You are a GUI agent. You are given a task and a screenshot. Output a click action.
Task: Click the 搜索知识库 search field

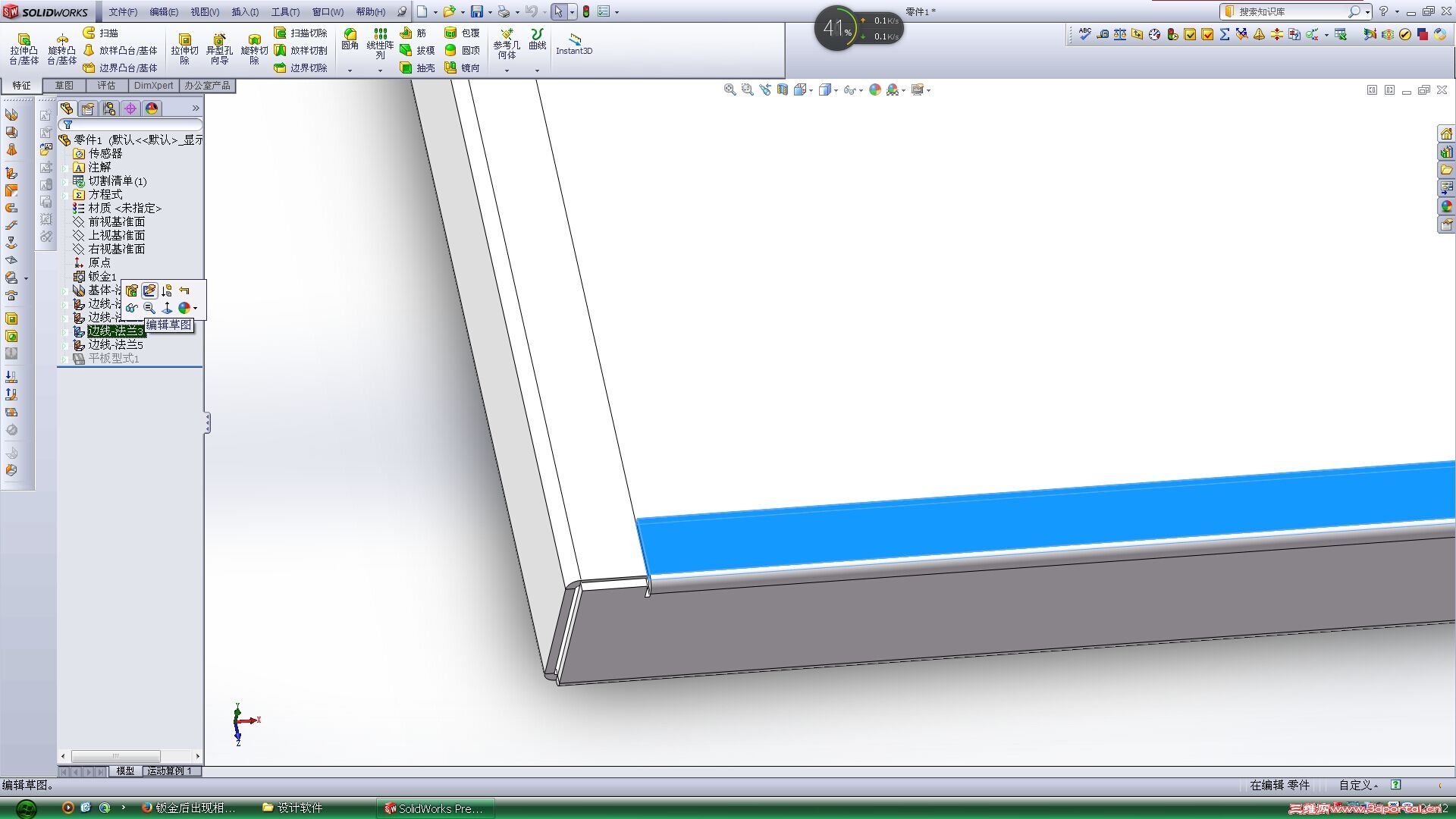1289,11
